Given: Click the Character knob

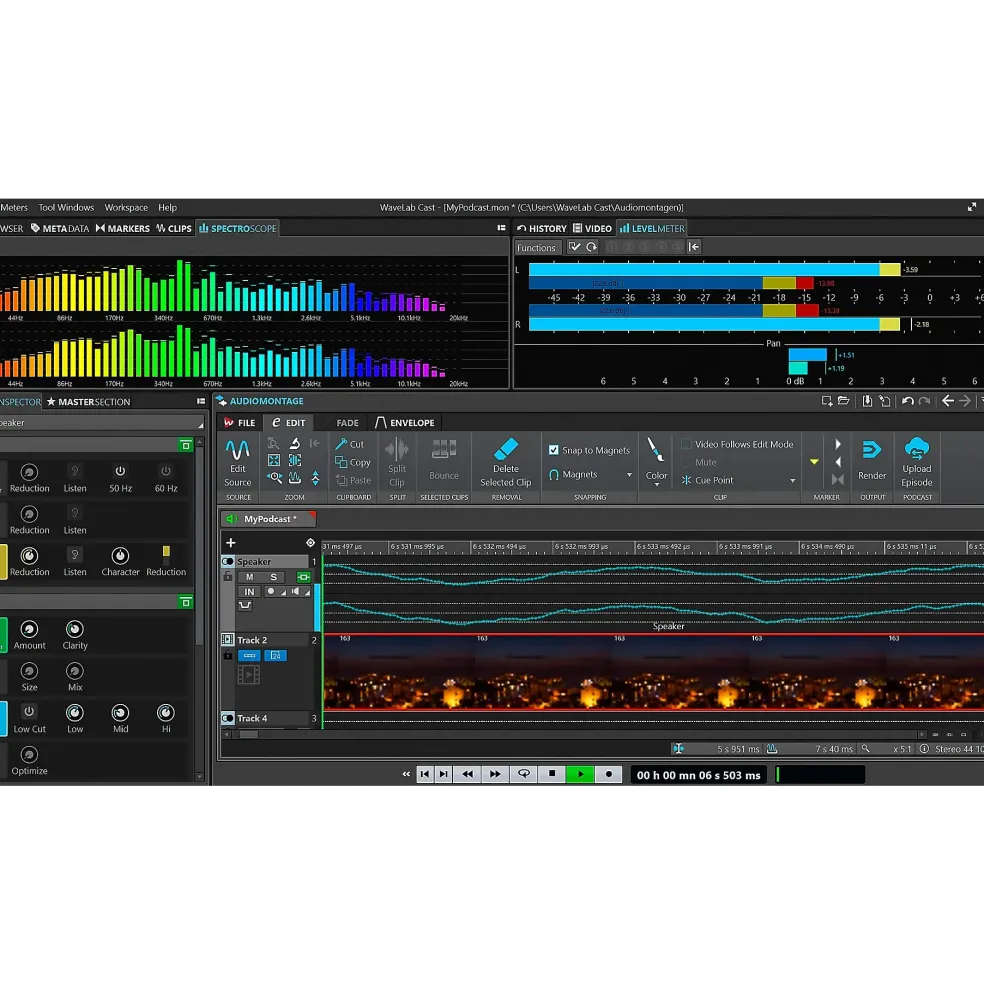Looking at the screenshot, I should (120, 556).
